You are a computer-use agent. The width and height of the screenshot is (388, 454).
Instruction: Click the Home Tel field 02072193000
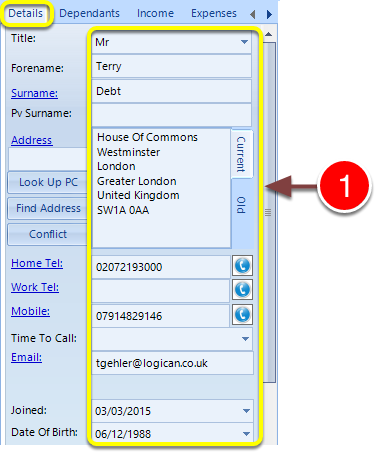click(x=161, y=267)
